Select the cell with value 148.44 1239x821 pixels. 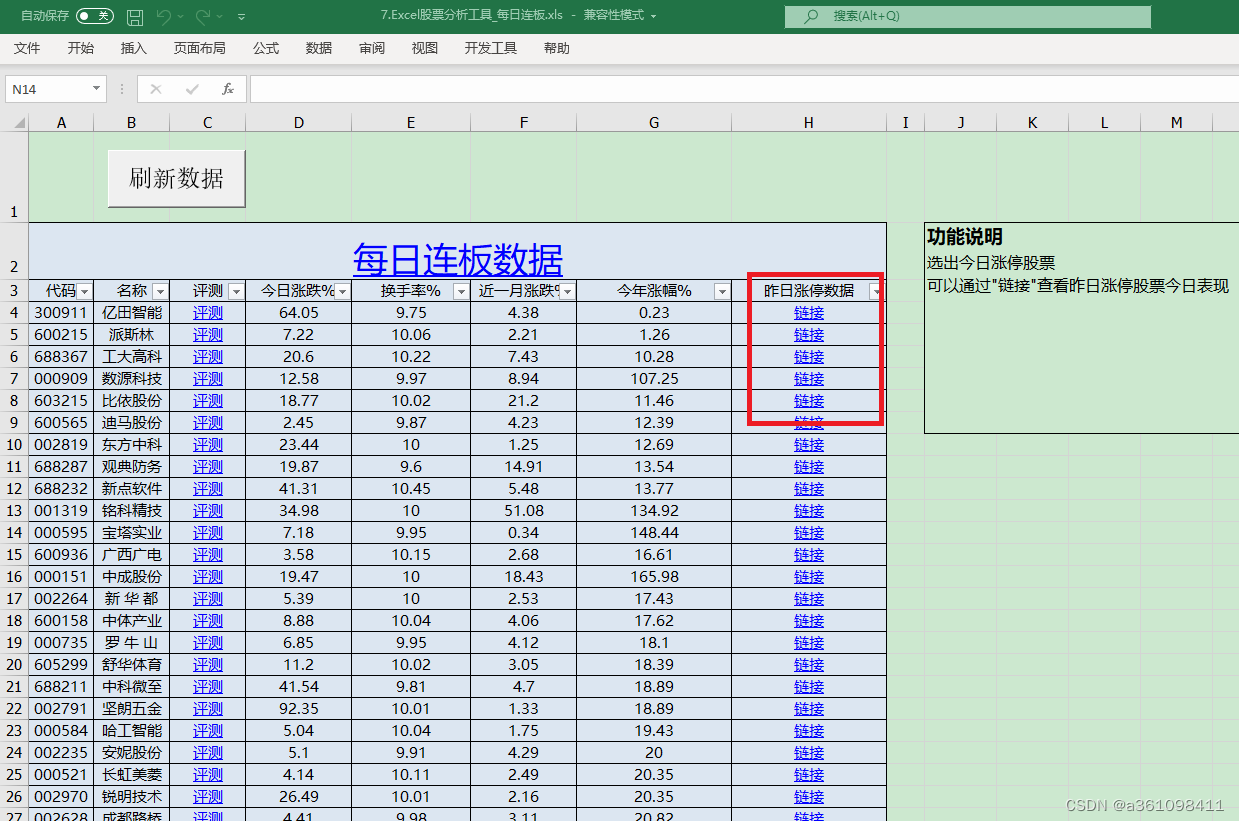click(654, 532)
